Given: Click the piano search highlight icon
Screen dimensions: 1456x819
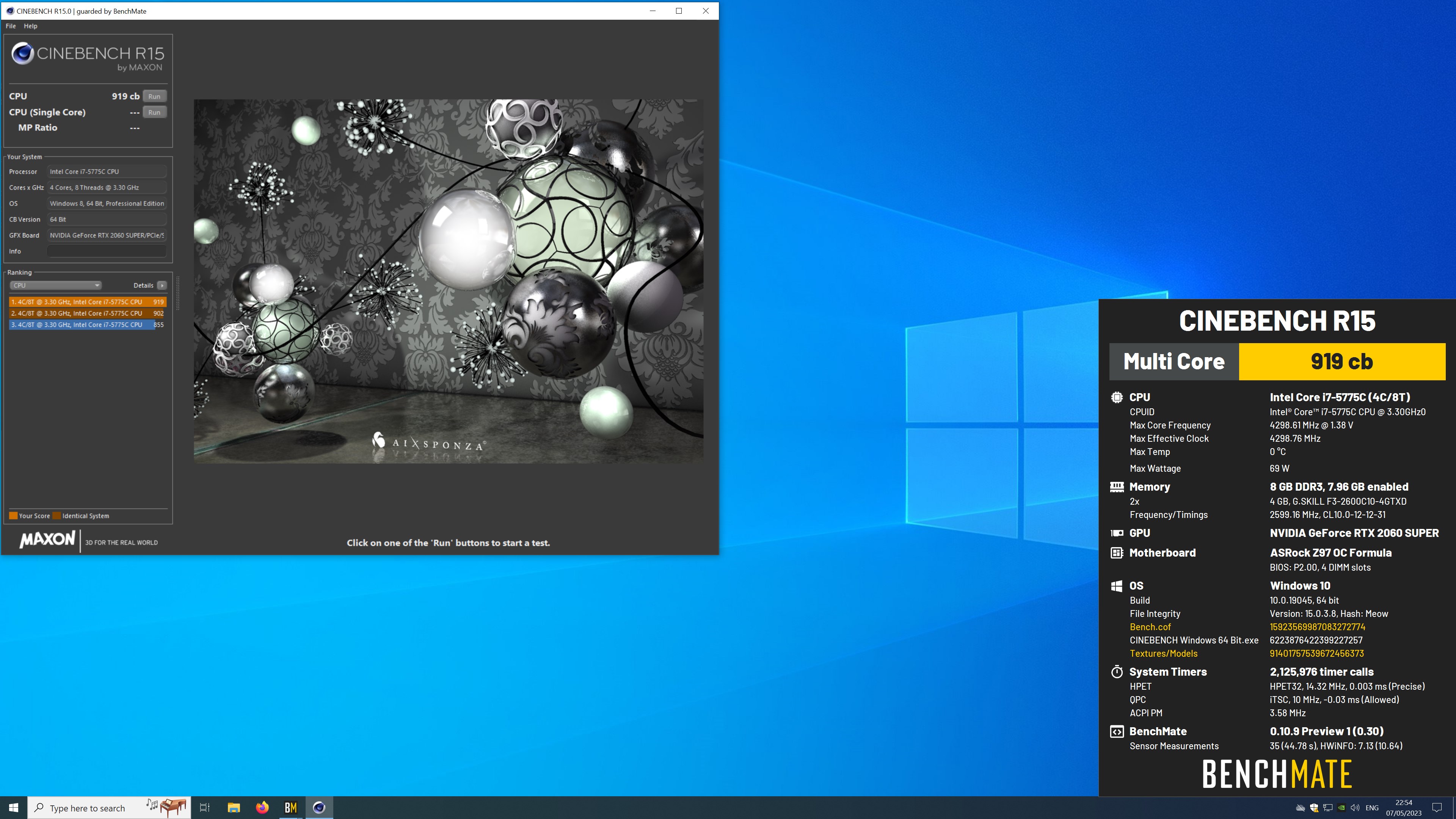Looking at the screenshot, I should click(x=167, y=807).
